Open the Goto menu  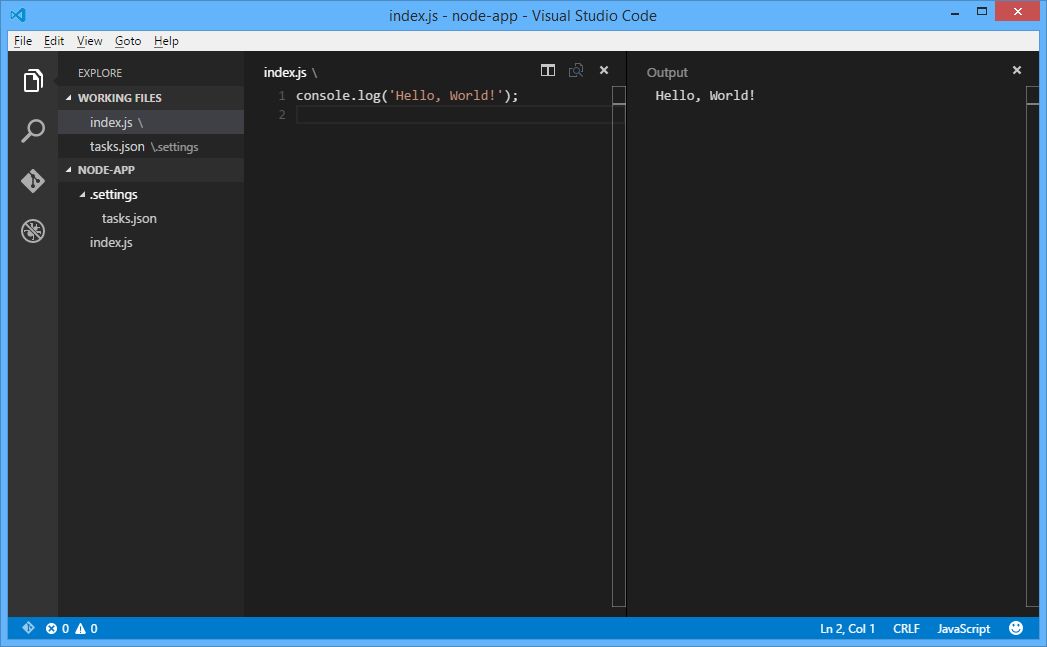(128, 41)
